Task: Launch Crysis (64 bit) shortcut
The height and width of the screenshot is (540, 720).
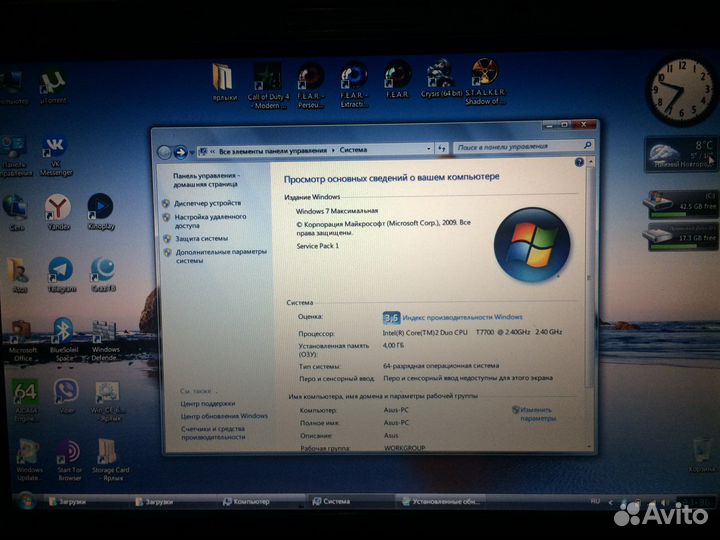Action: pos(441,79)
